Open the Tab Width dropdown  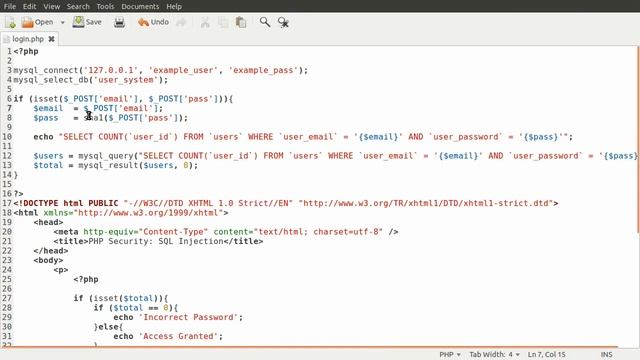(494, 354)
